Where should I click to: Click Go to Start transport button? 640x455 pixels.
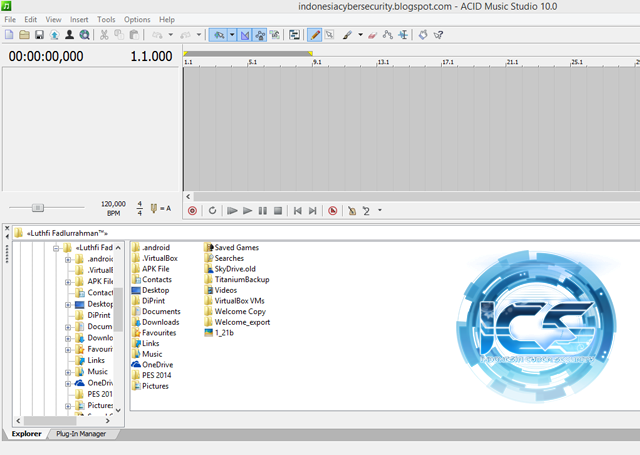pyautogui.click(x=298, y=211)
